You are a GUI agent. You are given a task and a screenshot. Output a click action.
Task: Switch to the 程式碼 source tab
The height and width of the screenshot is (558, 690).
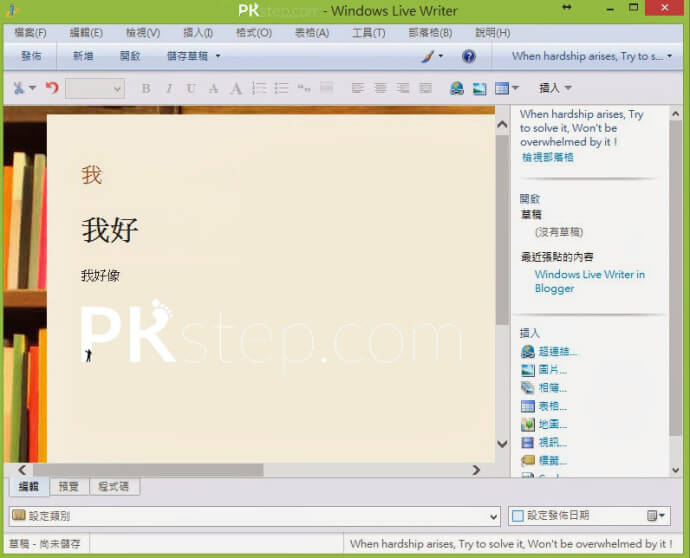(114, 486)
